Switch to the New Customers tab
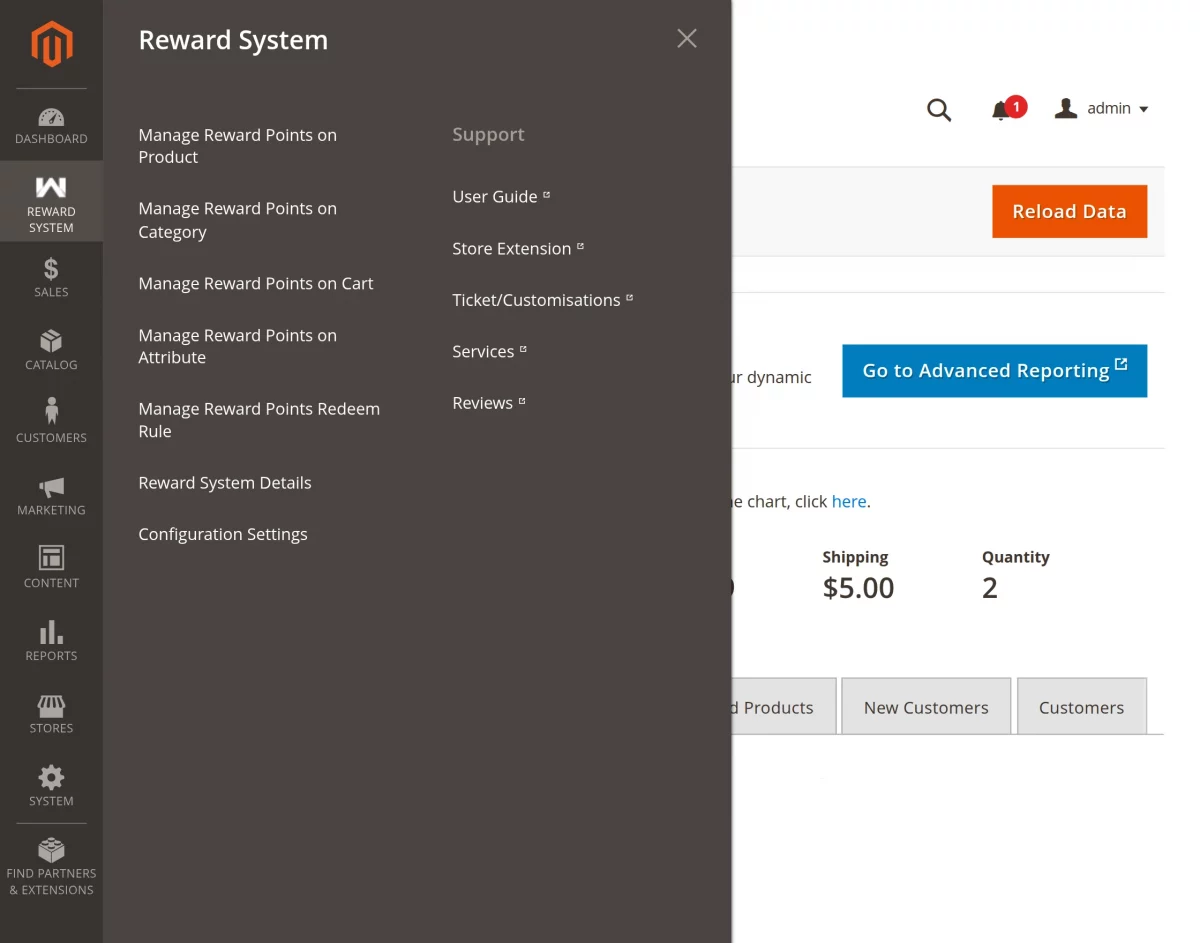 [x=925, y=706]
